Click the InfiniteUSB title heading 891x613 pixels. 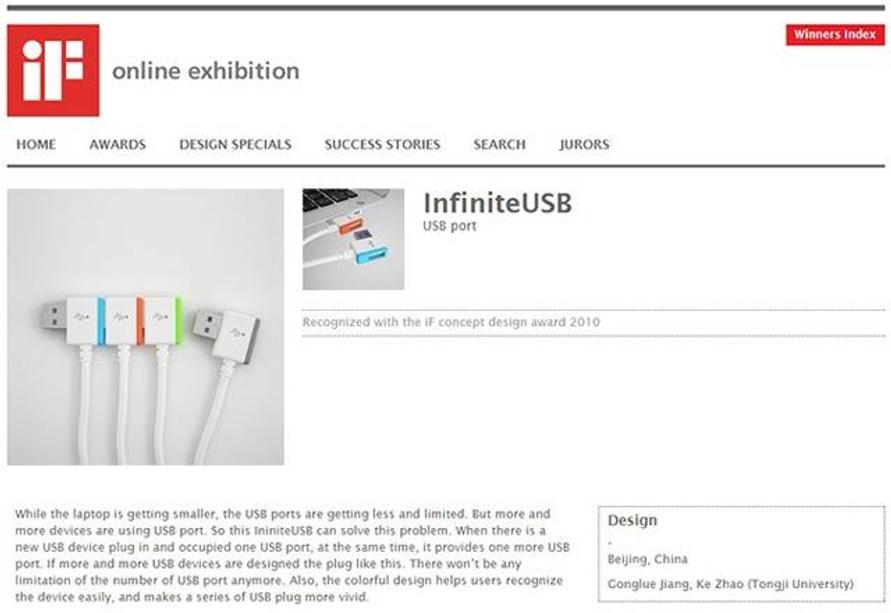tap(497, 203)
